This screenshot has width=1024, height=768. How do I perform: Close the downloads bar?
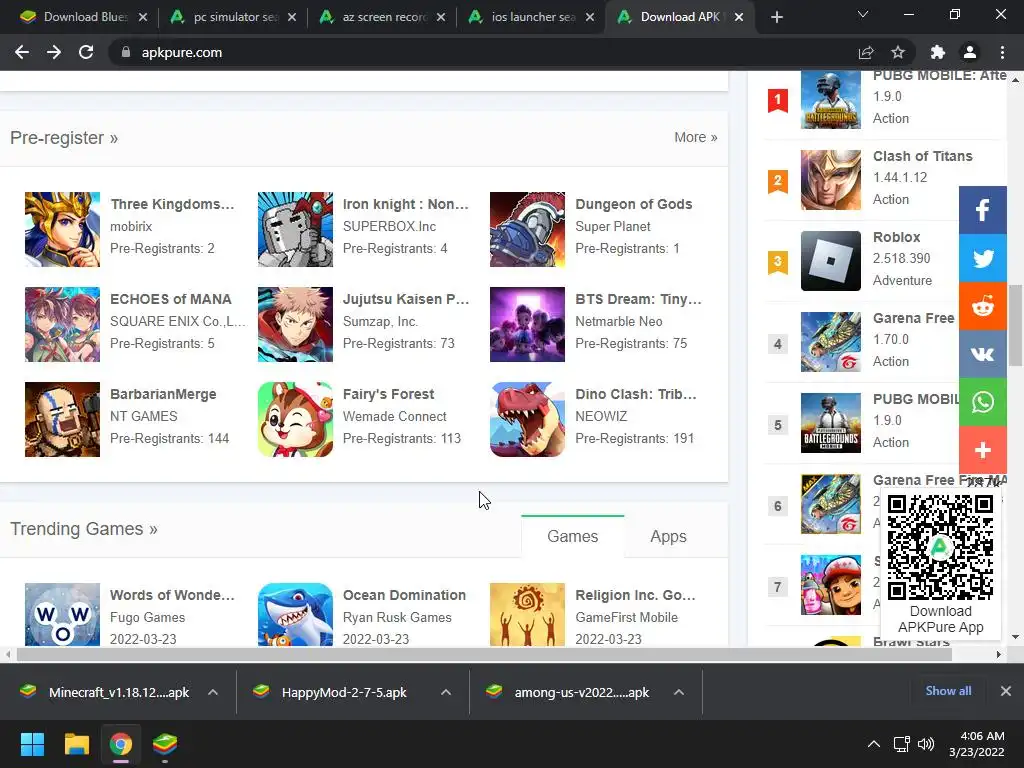pos(1006,691)
